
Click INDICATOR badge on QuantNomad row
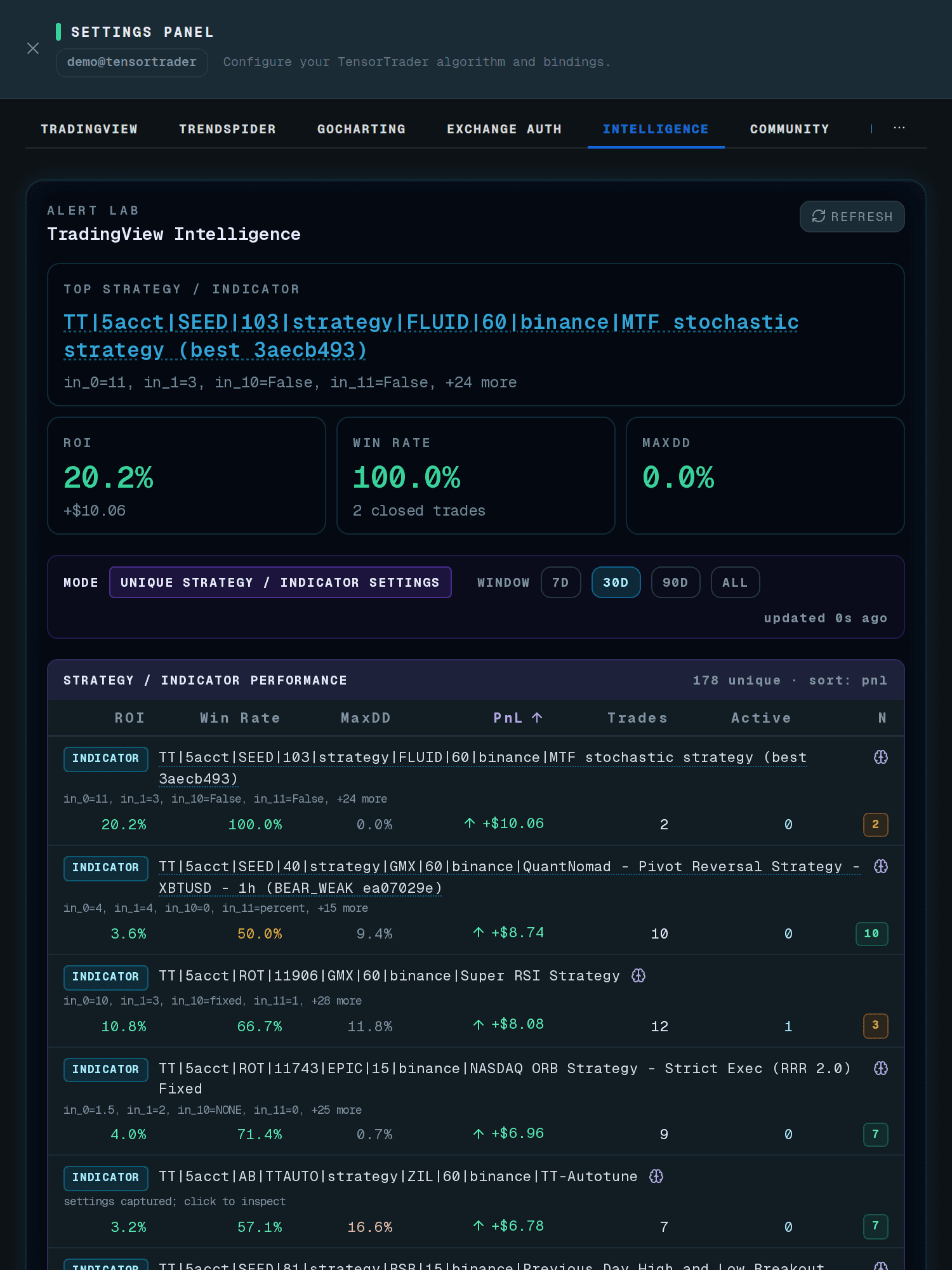point(105,867)
